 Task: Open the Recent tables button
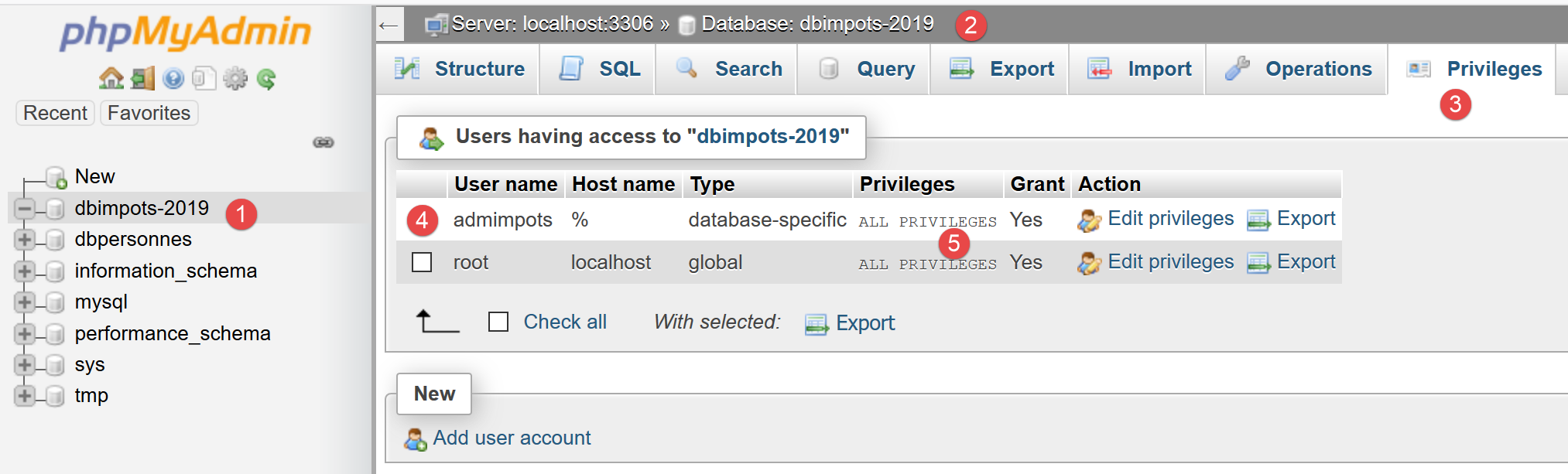point(55,113)
